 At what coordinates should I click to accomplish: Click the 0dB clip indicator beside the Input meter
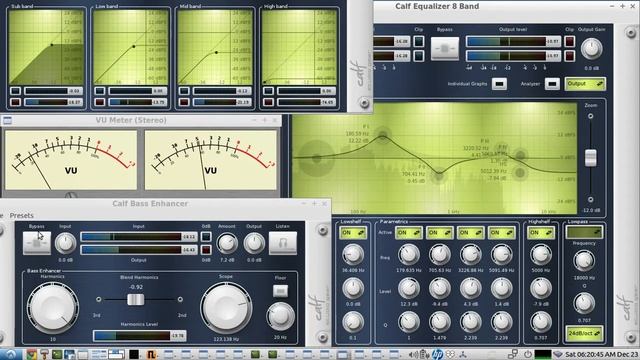click(206, 237)
